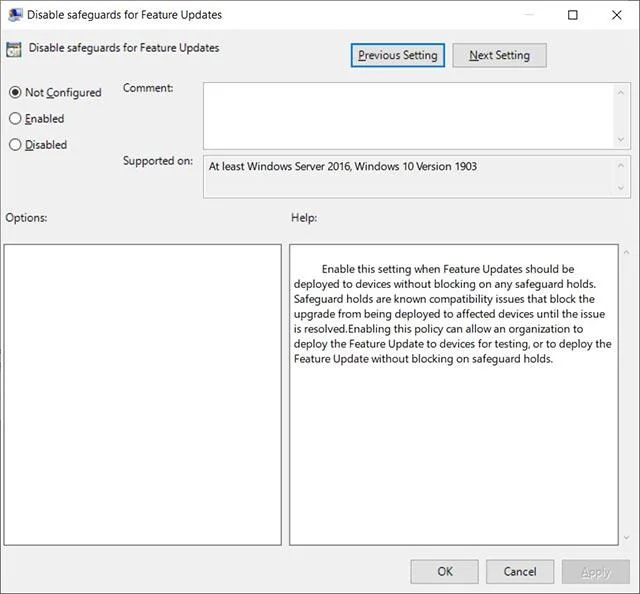Click the policy setting icon beside heading
The width and height of the screenshot is (640, 594).
point(14,49)
